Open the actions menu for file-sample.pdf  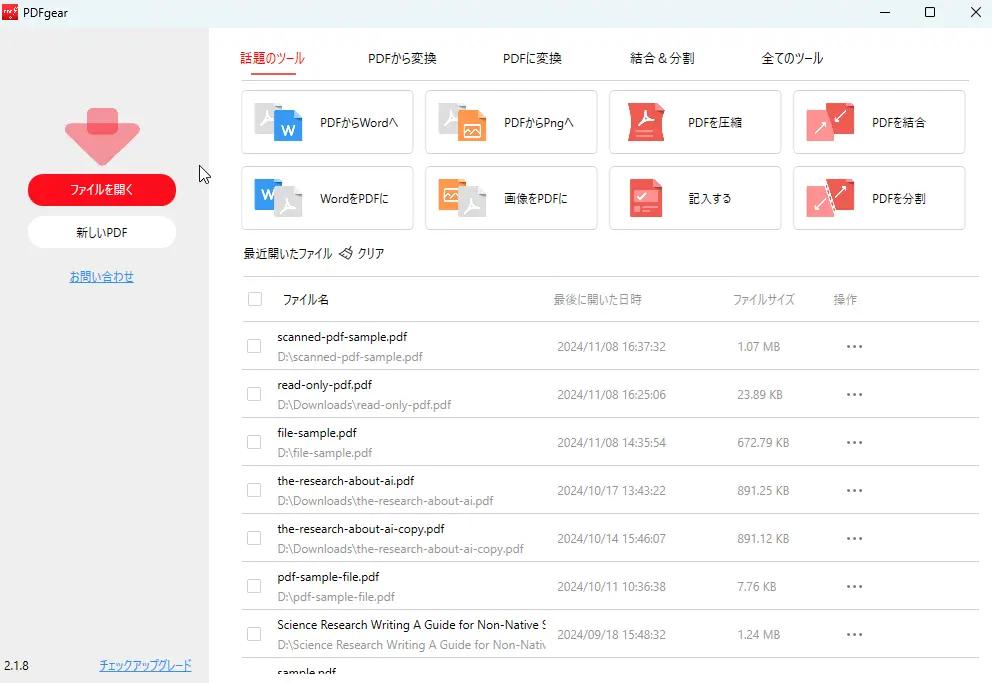coord(855,442)
